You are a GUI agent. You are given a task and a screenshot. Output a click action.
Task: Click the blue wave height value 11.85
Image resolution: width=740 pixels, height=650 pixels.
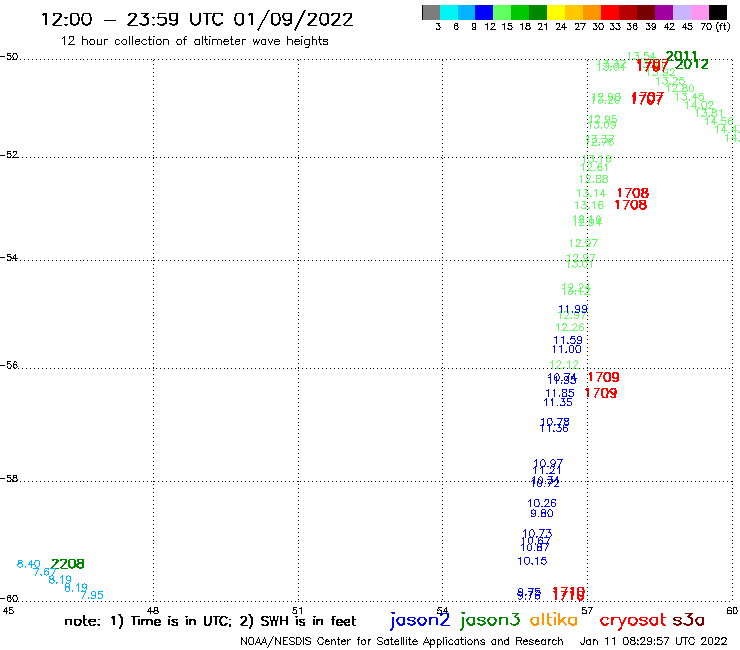tap(560, 393)
